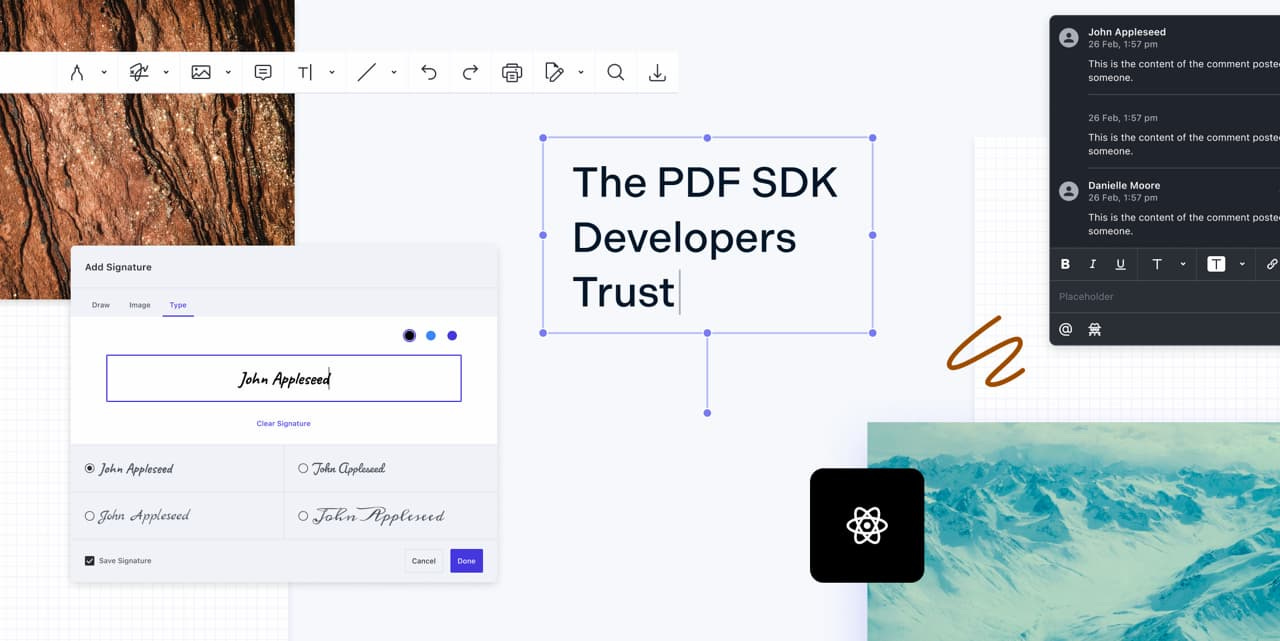Viewport: 1280px width, 641px height.
Task: Cancel the Add Signature dialog
Action: 424,561
